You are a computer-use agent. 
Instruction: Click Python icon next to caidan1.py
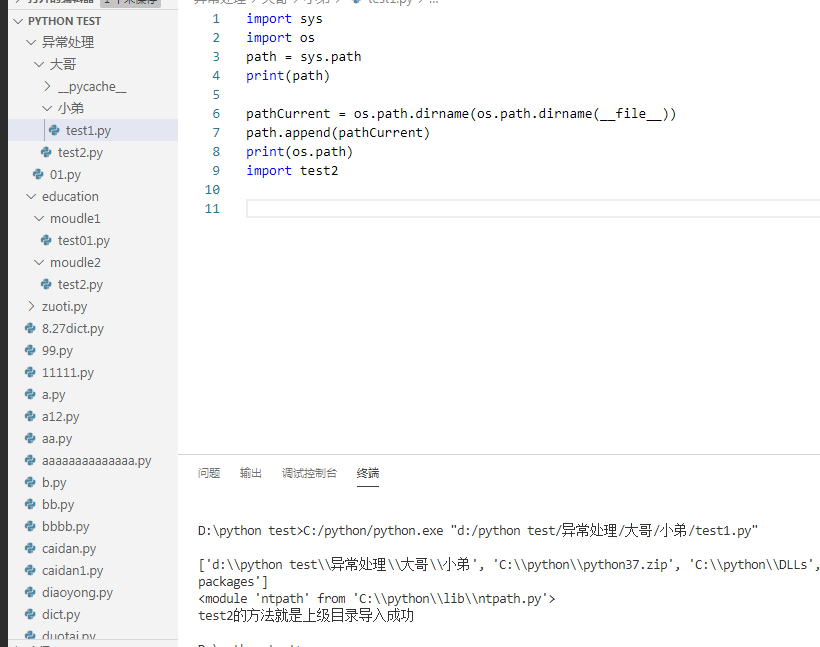[30, 570]
